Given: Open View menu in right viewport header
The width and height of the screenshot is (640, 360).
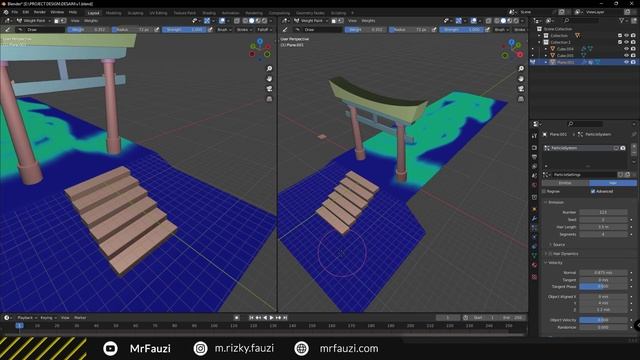Looking at the screenshot, I should 352,20.
